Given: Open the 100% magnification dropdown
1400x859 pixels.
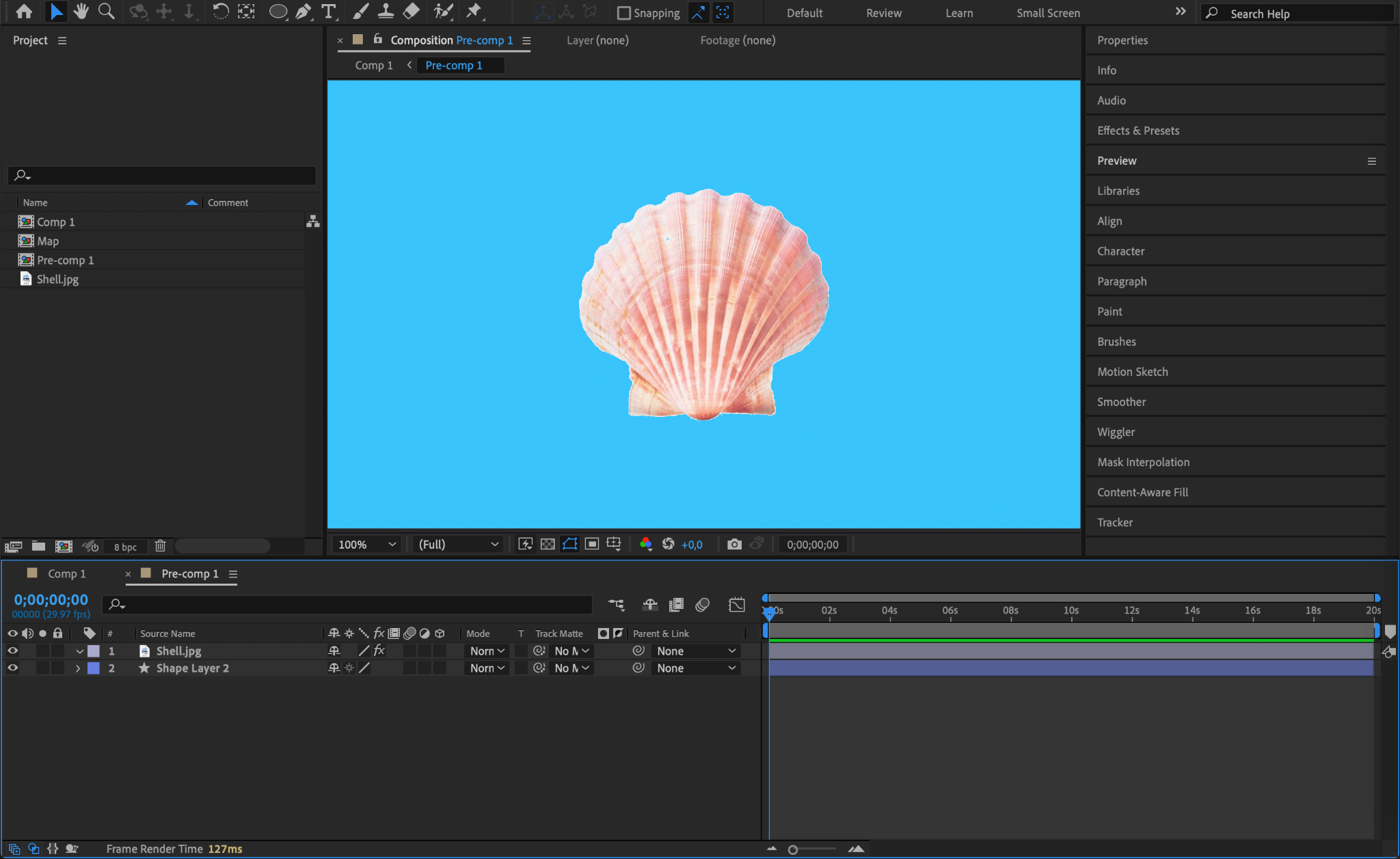Looking at the screenshot, I should point(367,544).
